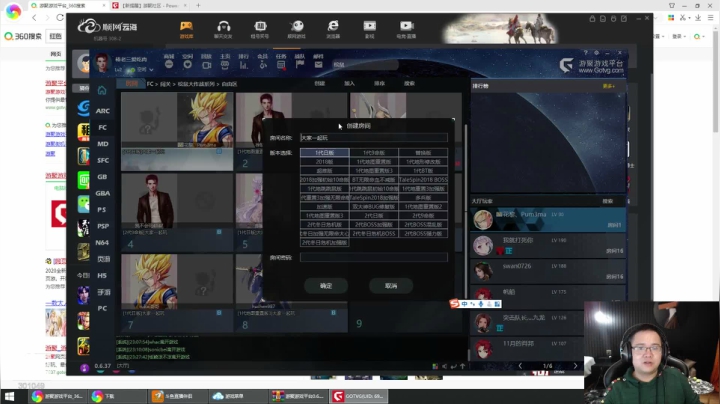This screenshot has width=720, height=404.
Task: Choose the 1代BT版 version option
Action: click(x=423, y=170)
